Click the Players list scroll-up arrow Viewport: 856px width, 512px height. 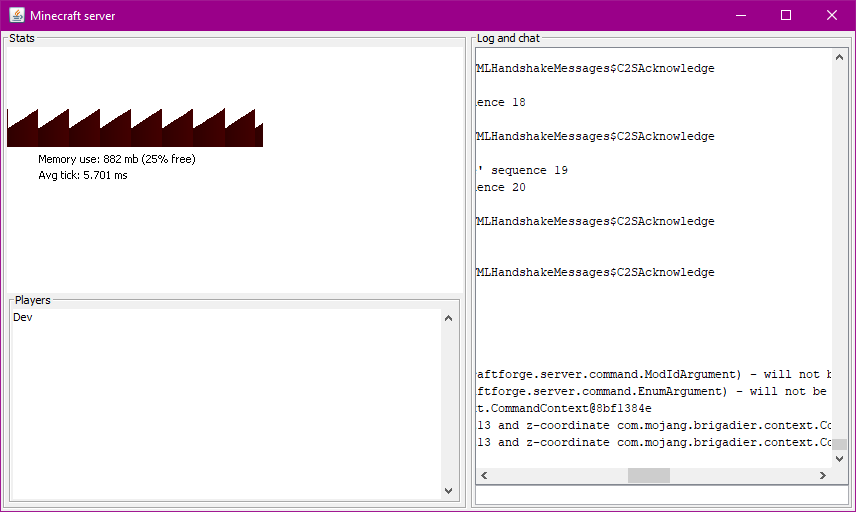click(448, 318)
